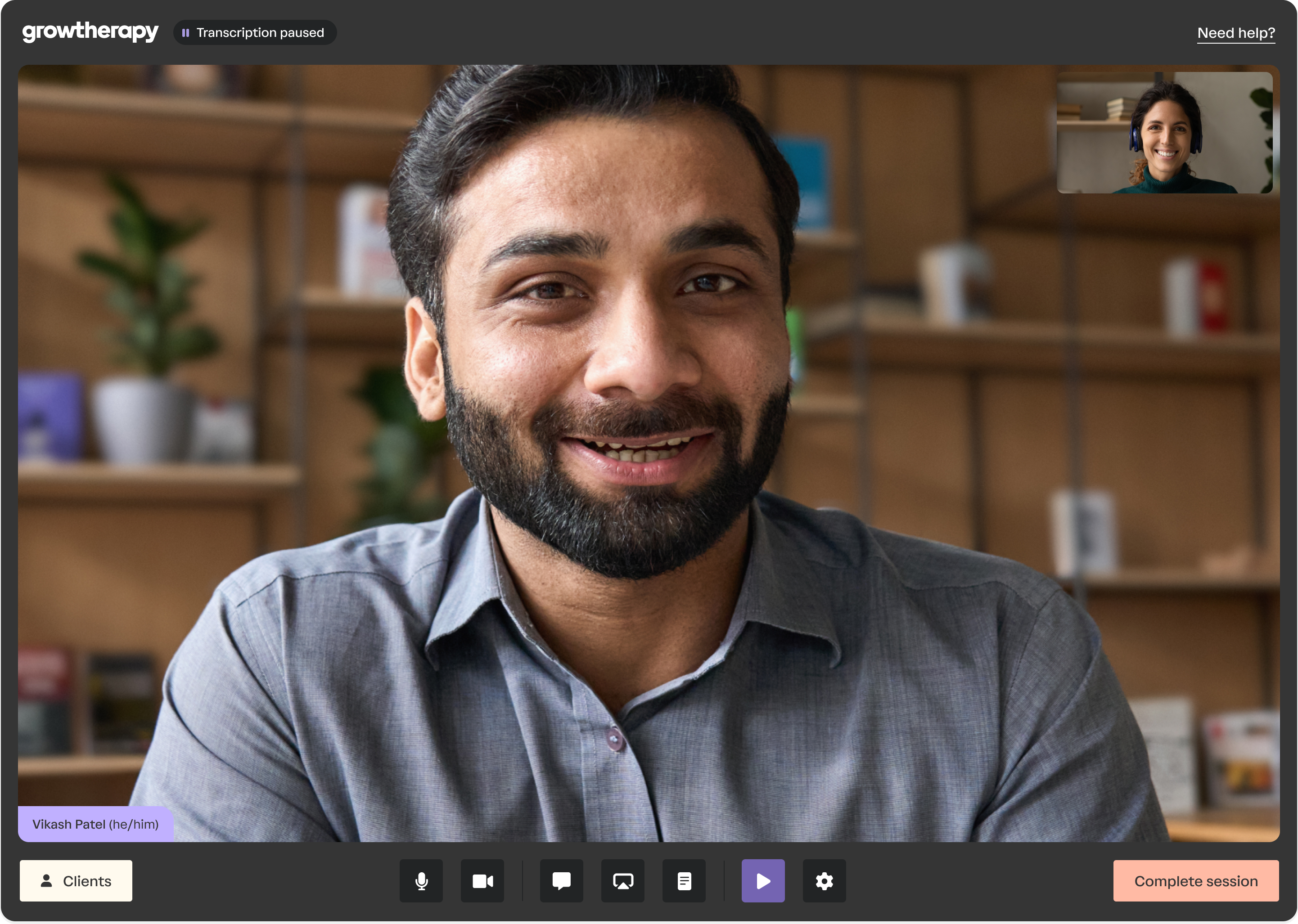Open session settings gear menu
This screenshot has width=1298, height=924.
point(824,881)
